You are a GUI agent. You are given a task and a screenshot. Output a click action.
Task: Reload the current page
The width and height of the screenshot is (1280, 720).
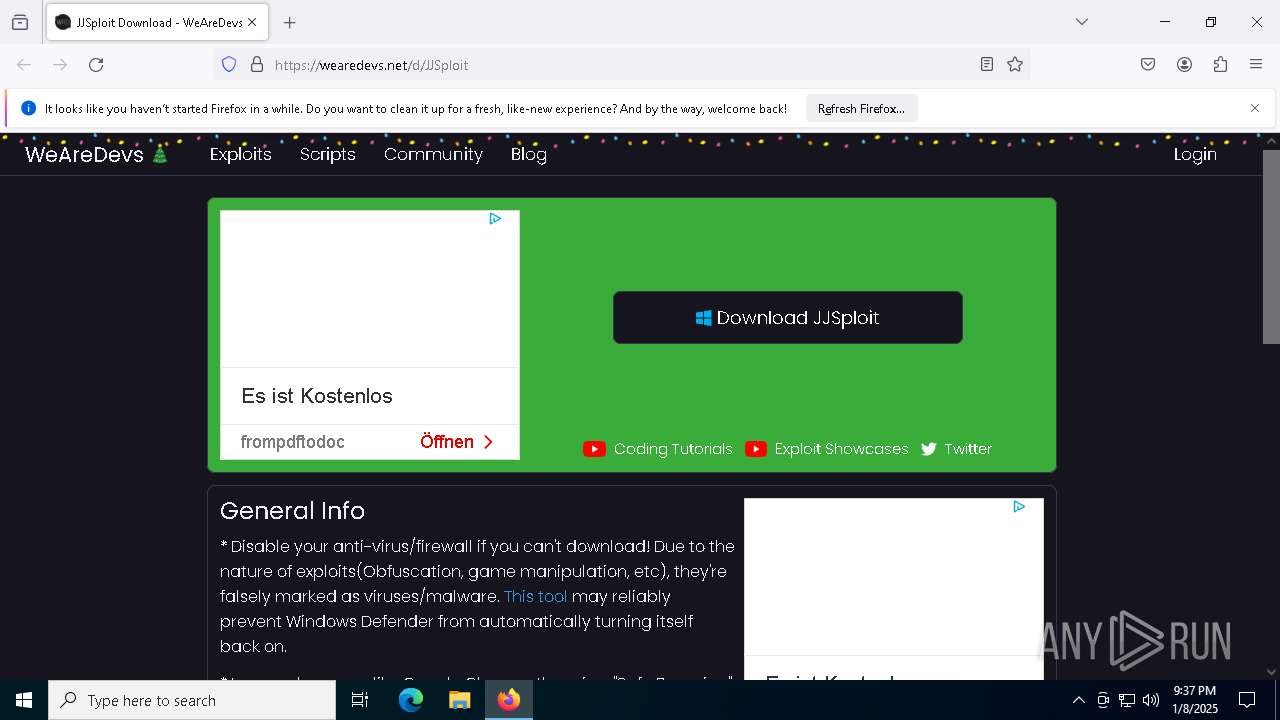(96, 65)
